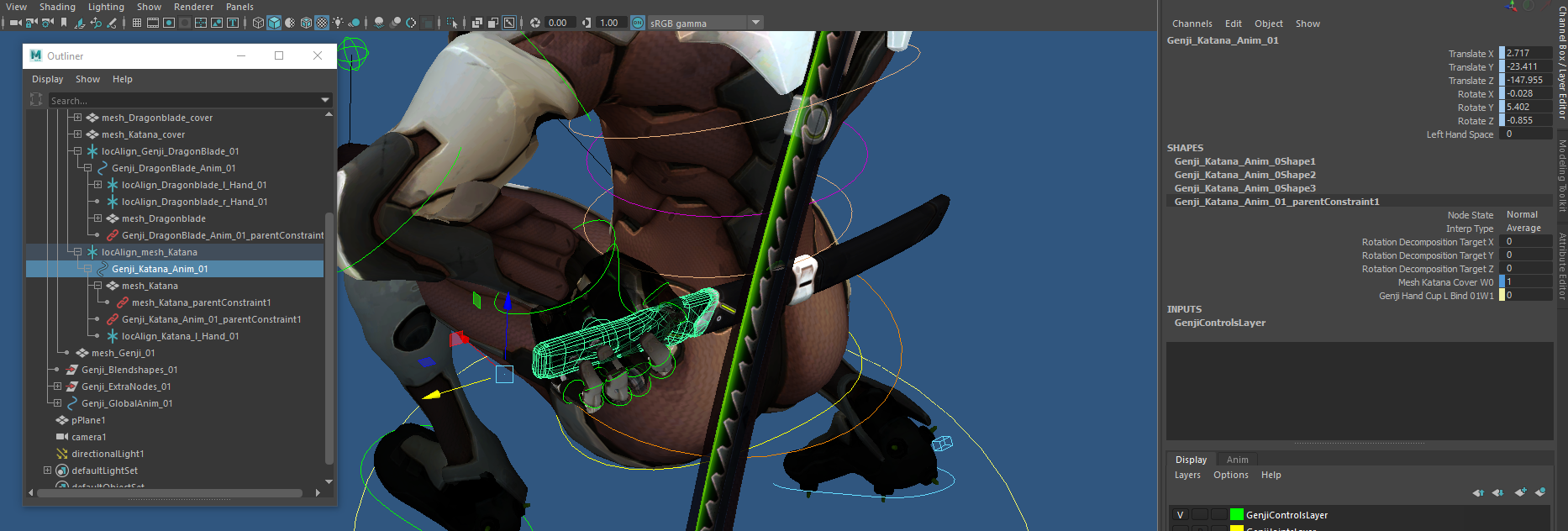Expand defaultLightSet node in Outliner
The width and height of the screenshot is (1568, 531).
[x=47, y=471]
